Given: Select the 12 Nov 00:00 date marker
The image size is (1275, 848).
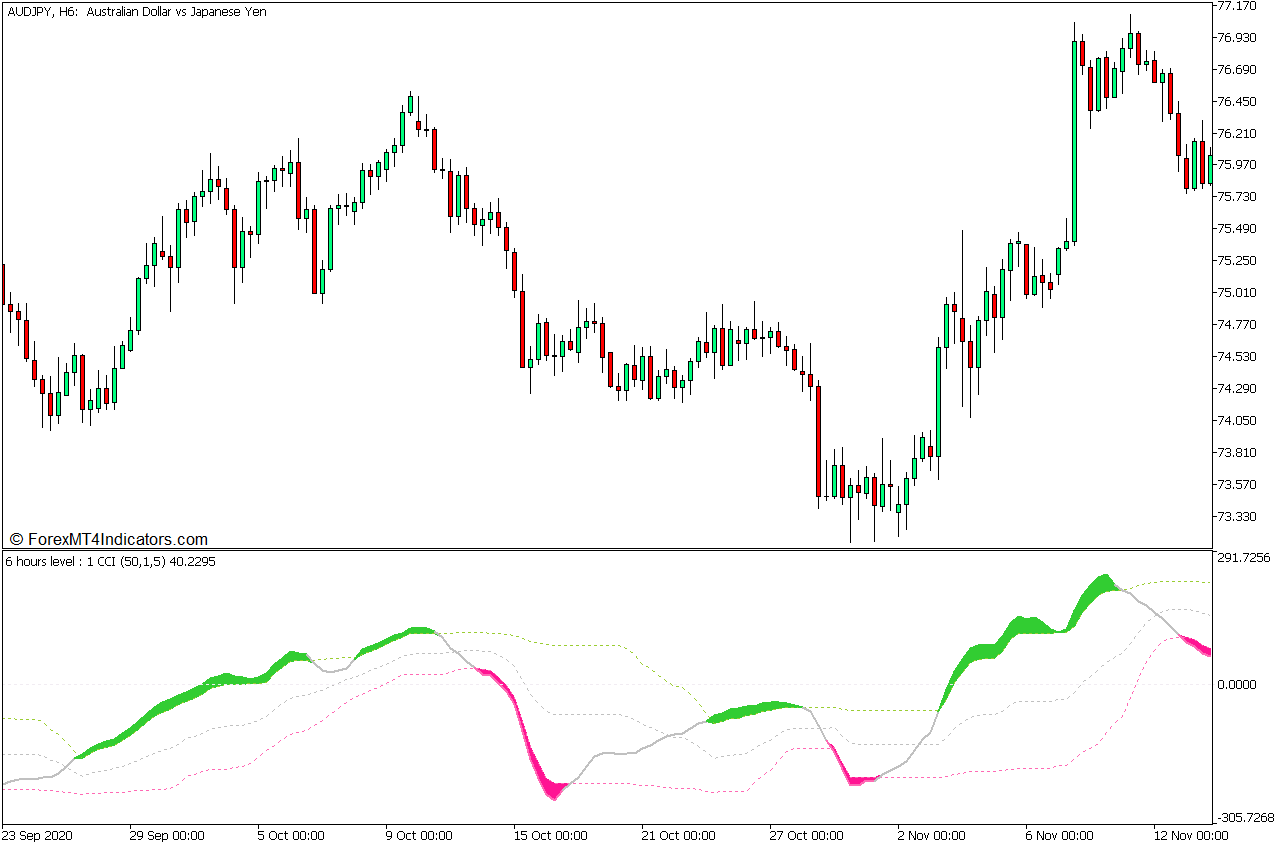Looking at the screenshot, I should click(1190, 835).
